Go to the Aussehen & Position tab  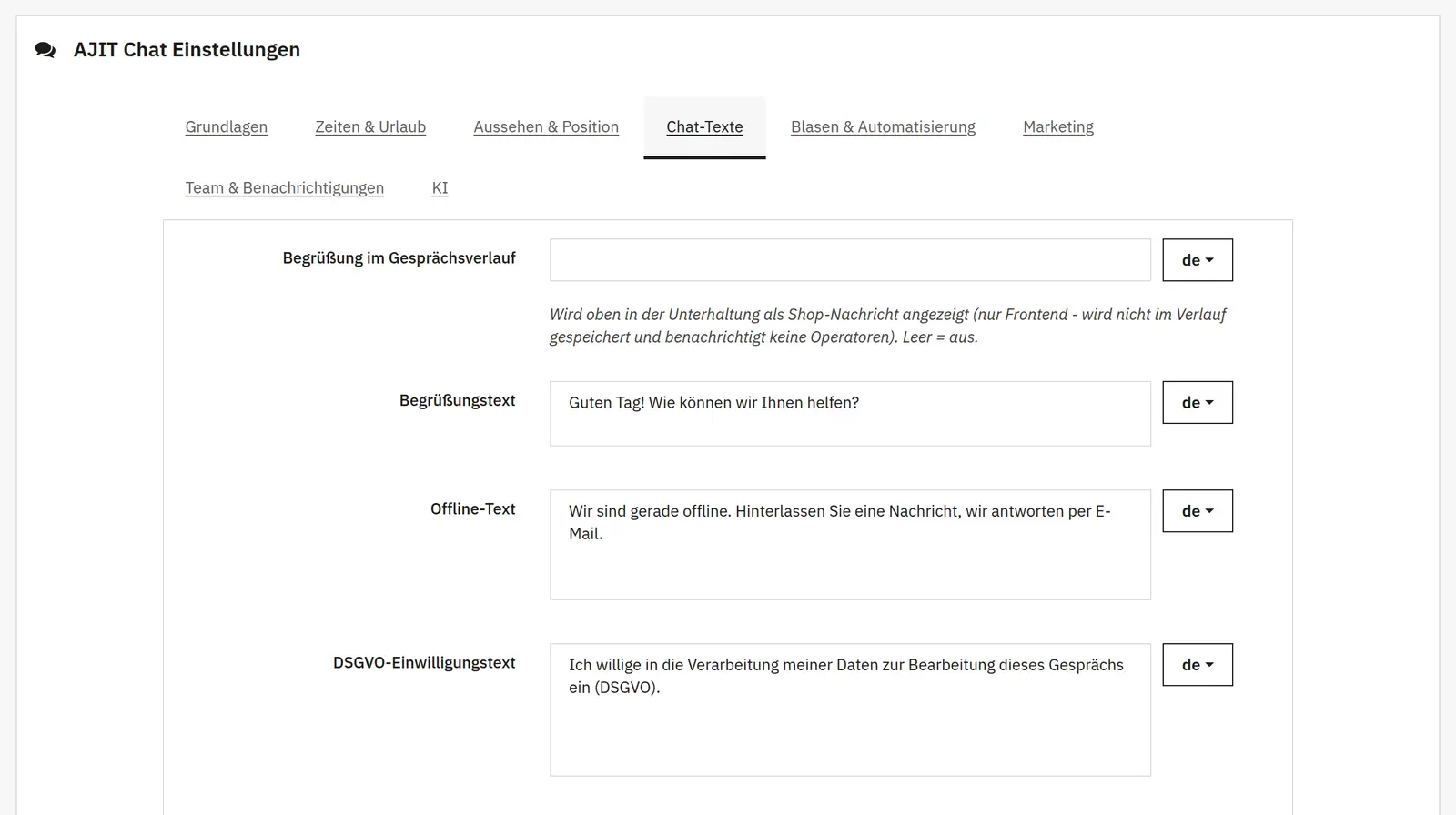coord(546,127)
